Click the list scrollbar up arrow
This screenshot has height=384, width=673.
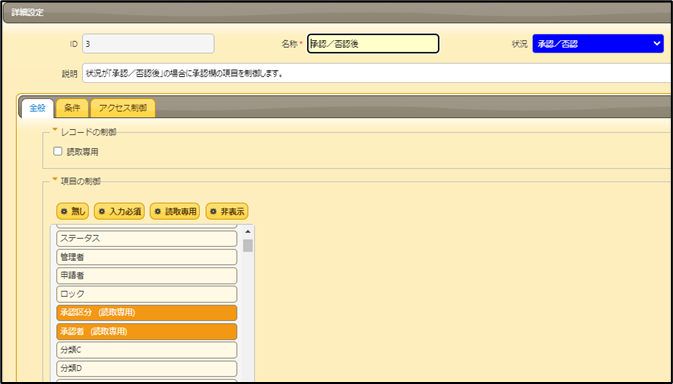pyautogui.click(x=248, y=232)
